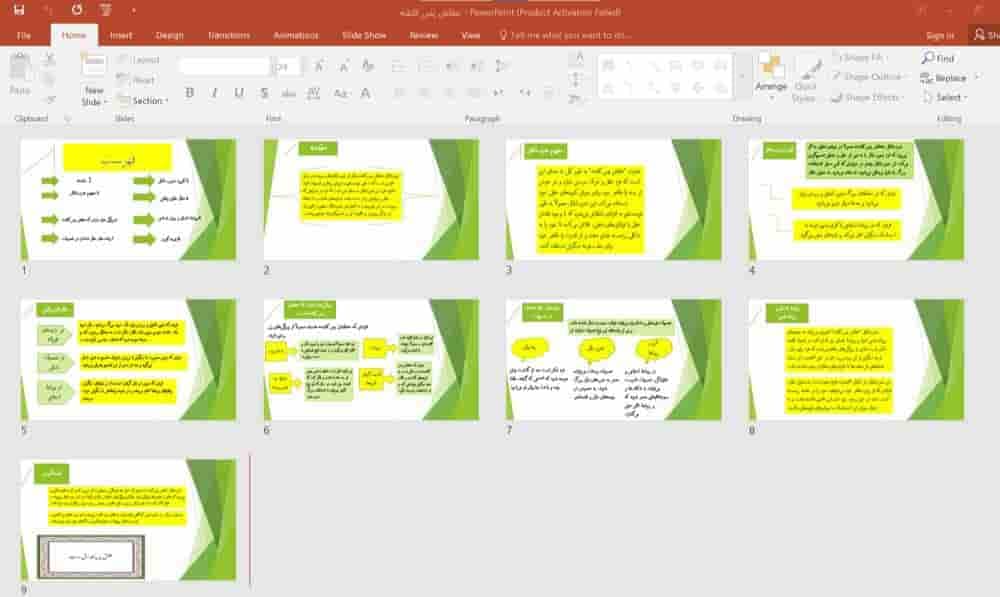Click the Tell me what you want to do box
The height and width of the screenshot is (597, 1000).
click(x=566, y=35)
